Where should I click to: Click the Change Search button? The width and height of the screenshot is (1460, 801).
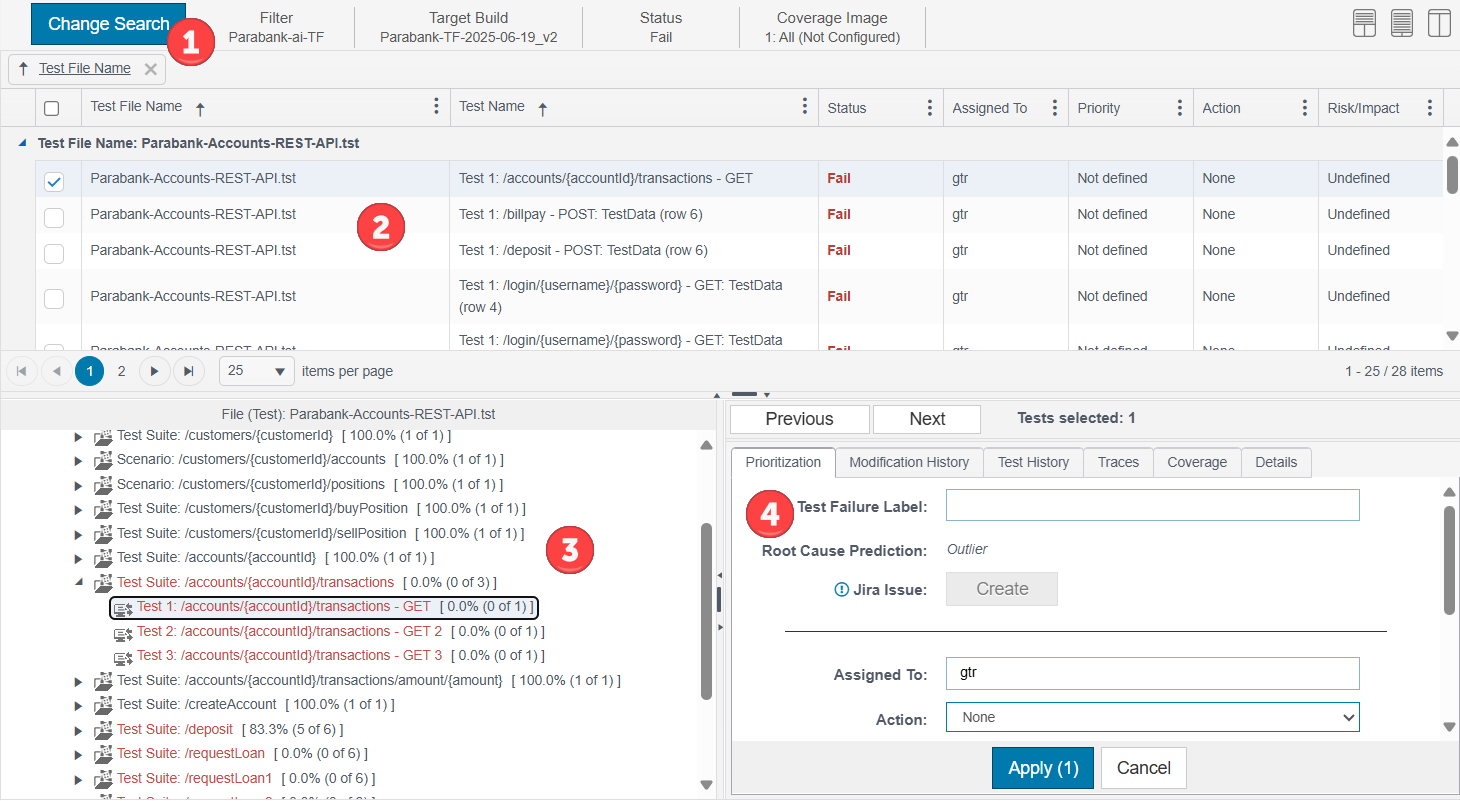coord(108,24)
